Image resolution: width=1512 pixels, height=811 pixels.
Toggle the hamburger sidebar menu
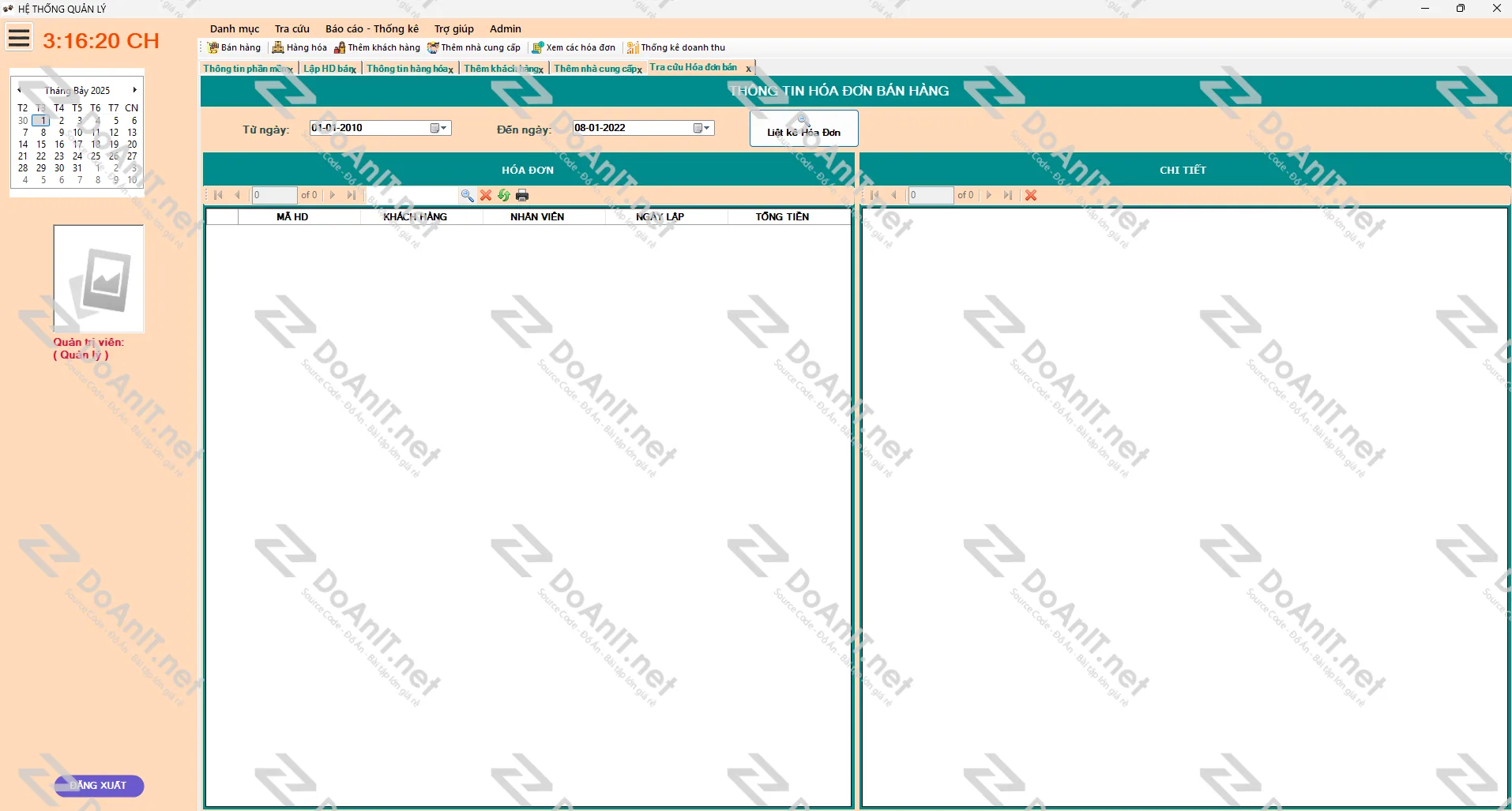(19, 37)
